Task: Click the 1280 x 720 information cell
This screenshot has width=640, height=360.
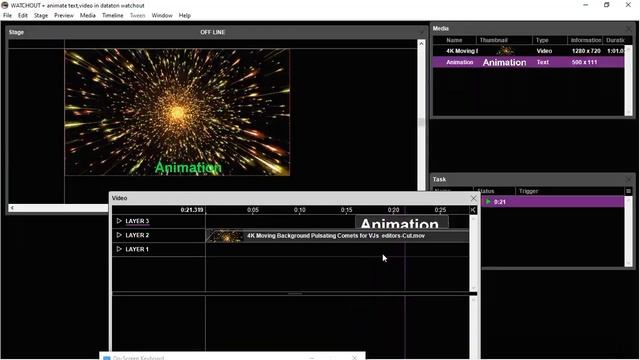Action: [x=586, y=51]
